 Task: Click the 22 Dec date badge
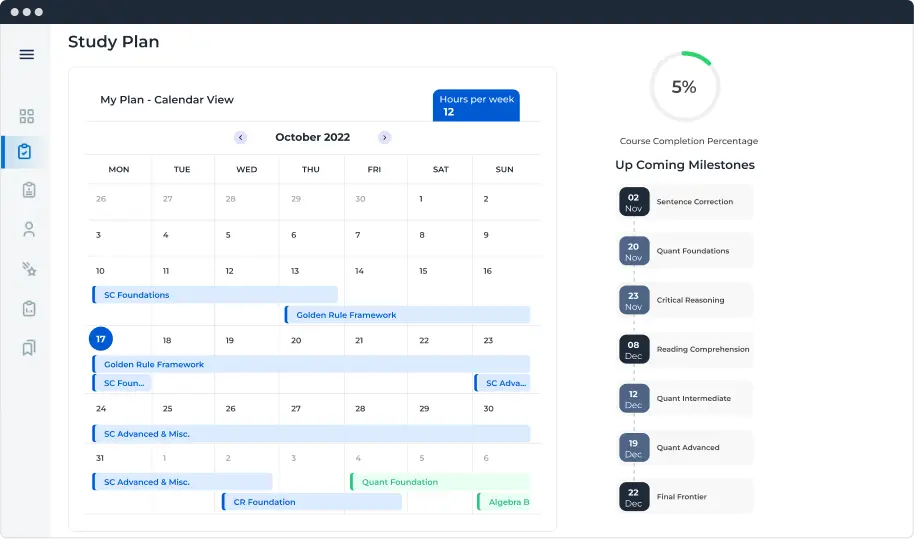pyautogui.click(x=634, y=497)
